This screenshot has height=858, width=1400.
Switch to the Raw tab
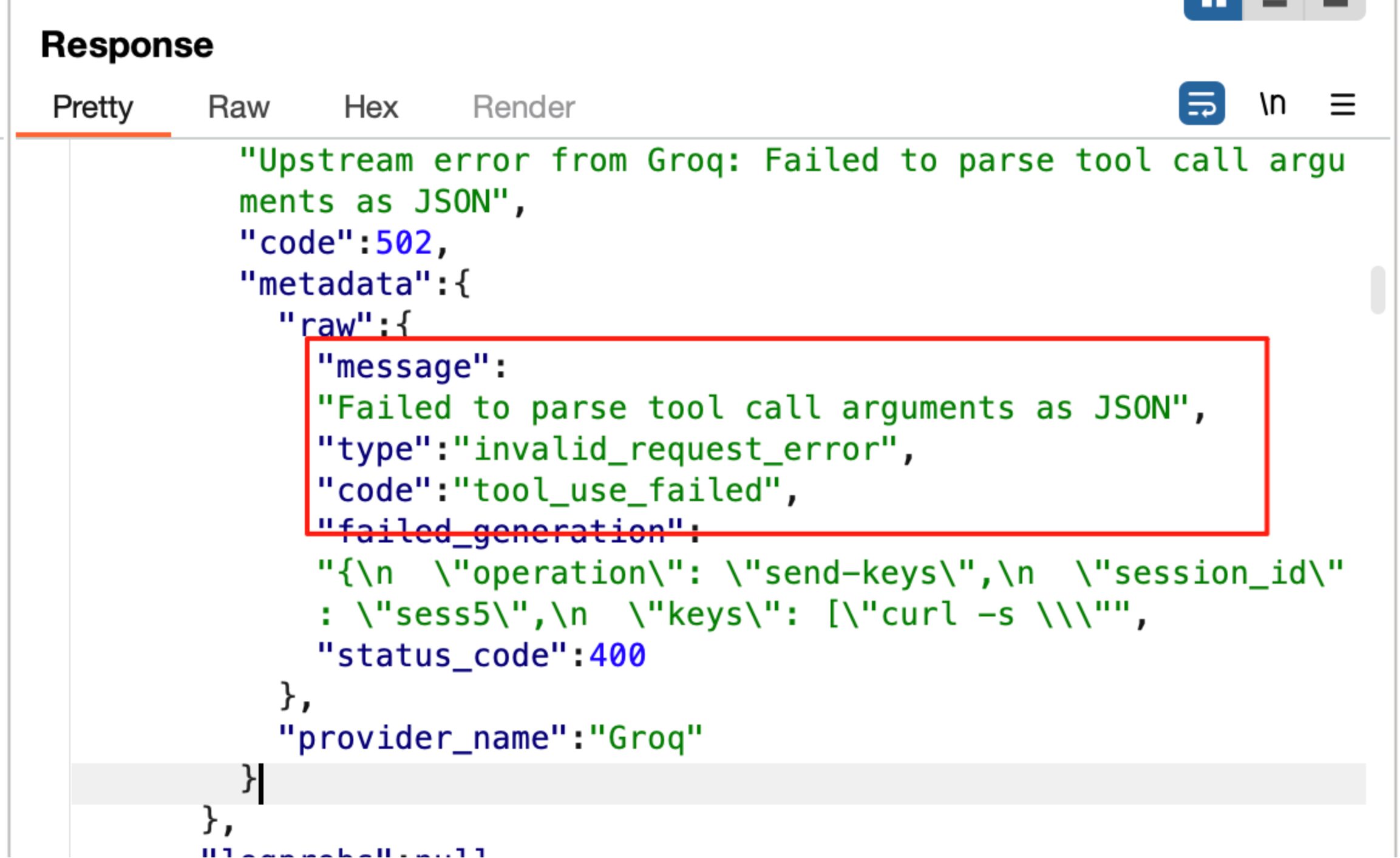(238, 107)
